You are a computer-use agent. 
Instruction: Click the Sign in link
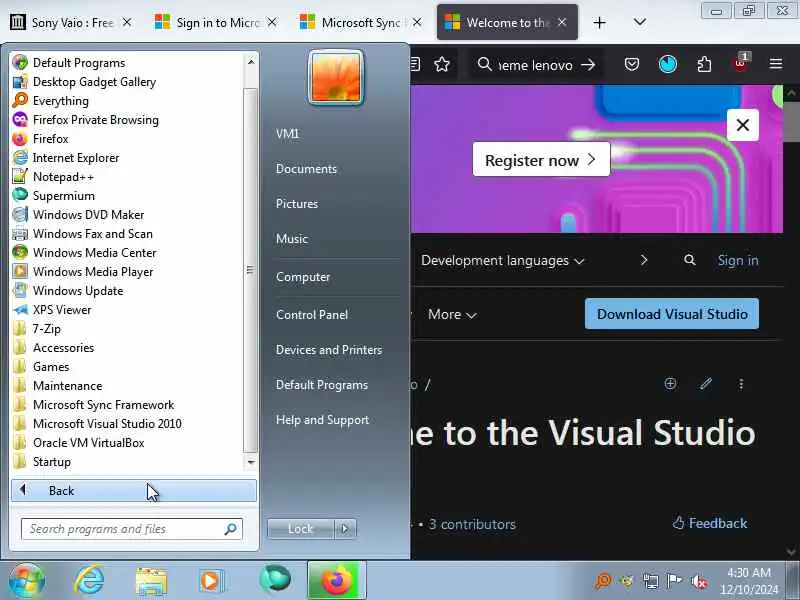[738, 260]
